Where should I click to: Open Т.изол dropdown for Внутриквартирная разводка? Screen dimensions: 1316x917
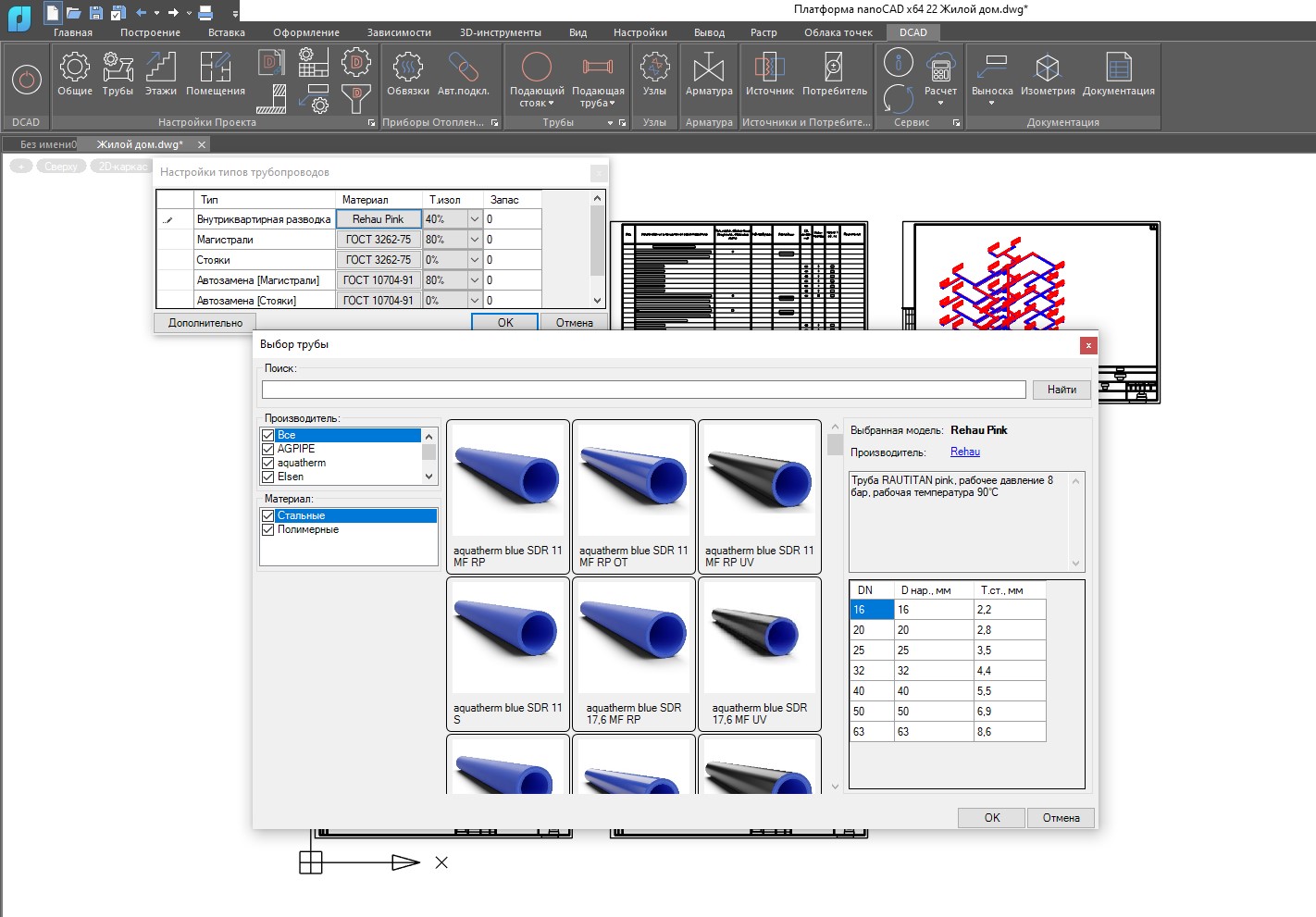coord(475,219)
